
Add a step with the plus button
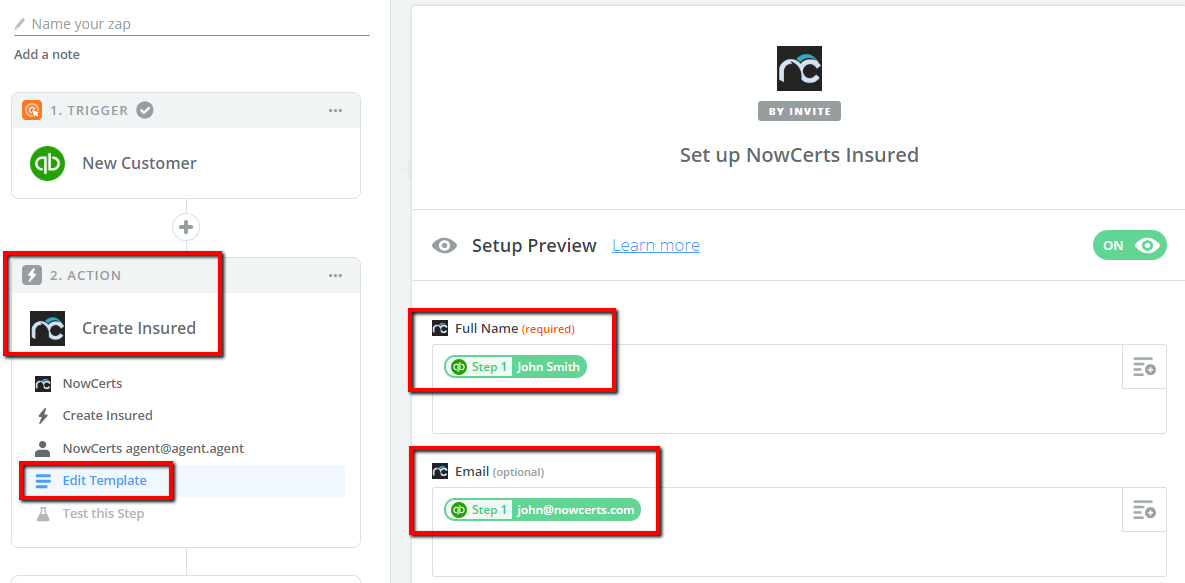pos(186,226)
